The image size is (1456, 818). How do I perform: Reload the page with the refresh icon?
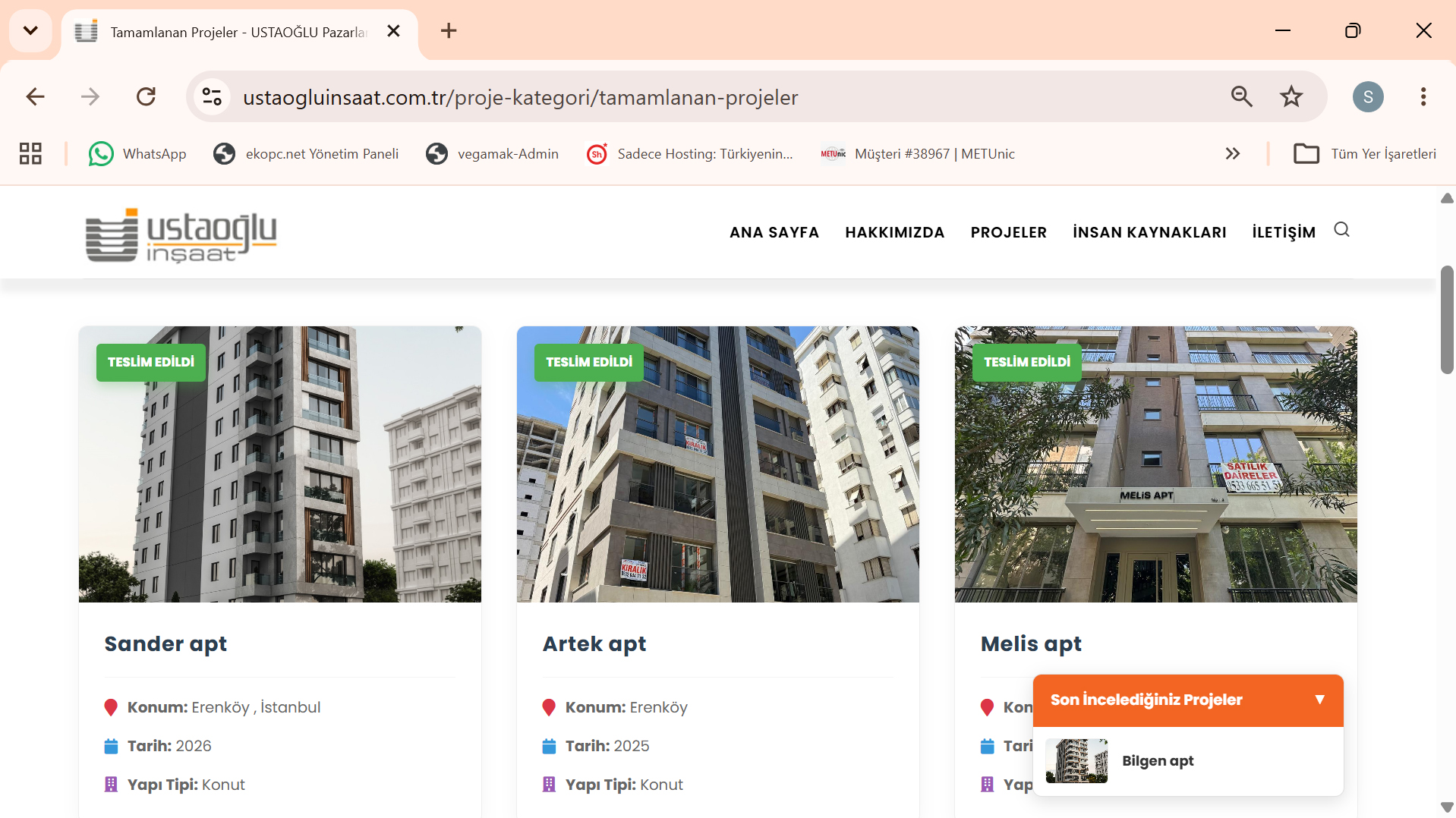point(146,96)
